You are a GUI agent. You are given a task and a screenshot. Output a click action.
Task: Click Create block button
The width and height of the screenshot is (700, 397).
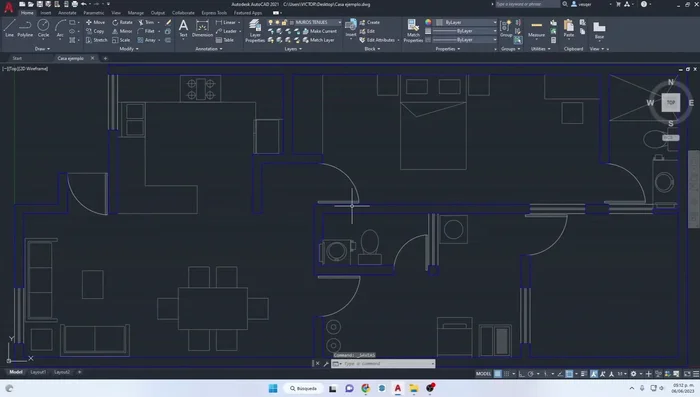(x=370, y=22)
